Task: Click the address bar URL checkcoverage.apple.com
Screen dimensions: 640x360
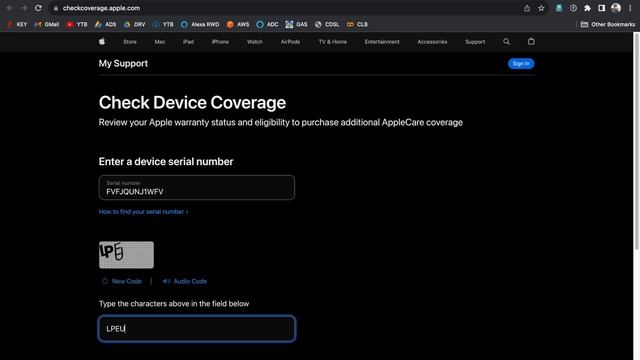Action: (101, 8)
